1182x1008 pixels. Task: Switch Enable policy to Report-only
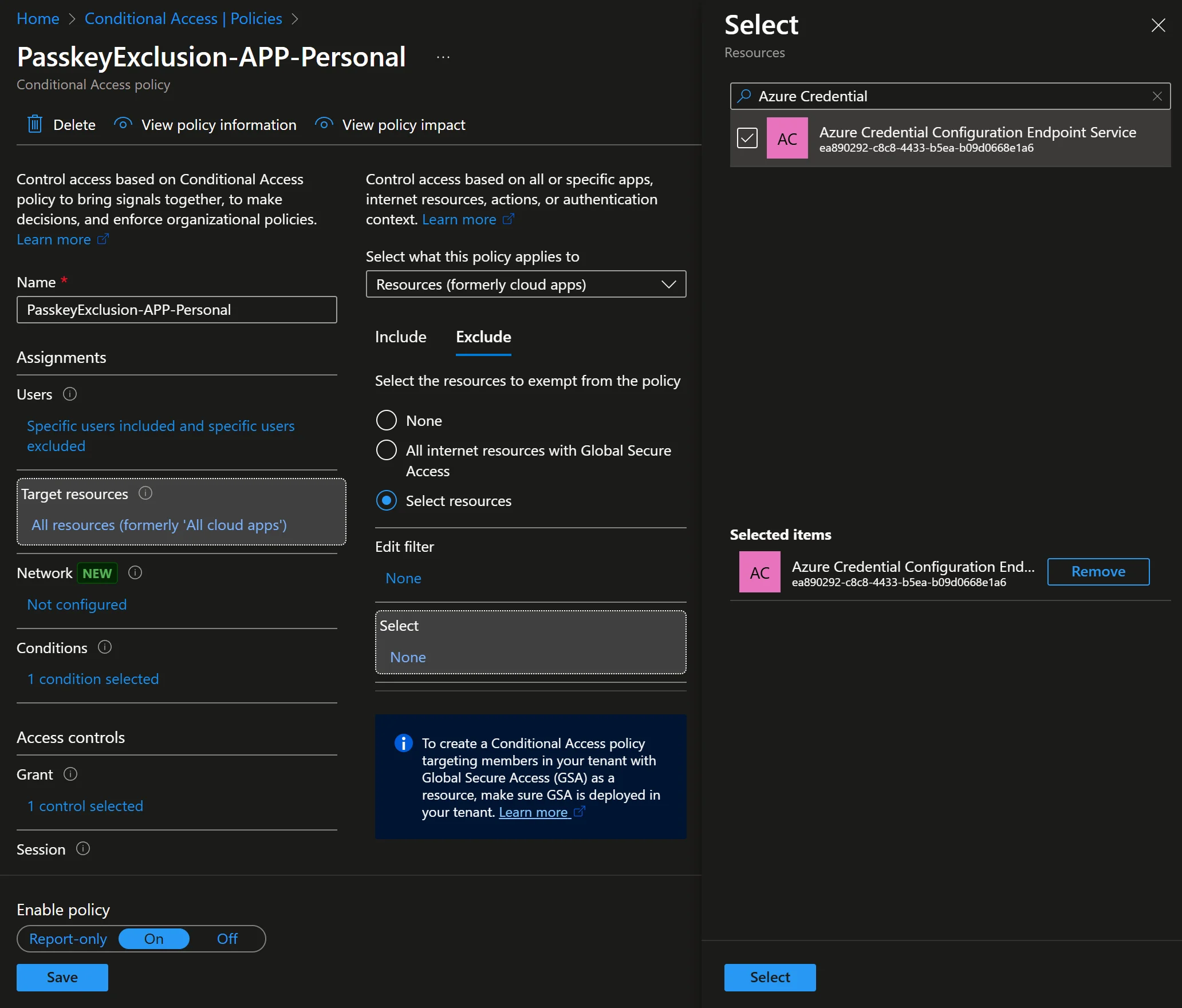pos(68,939)
